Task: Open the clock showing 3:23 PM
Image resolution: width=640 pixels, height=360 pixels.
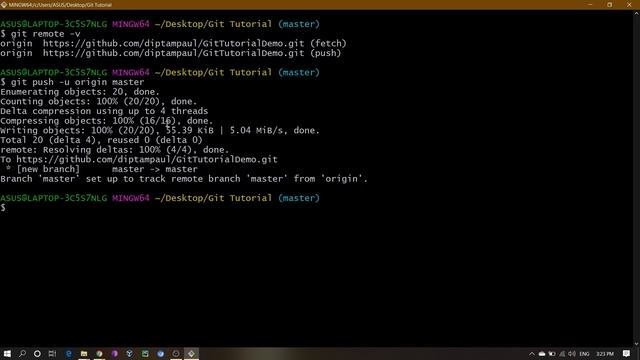Action: pyautogui.click(x=605, y=354)
